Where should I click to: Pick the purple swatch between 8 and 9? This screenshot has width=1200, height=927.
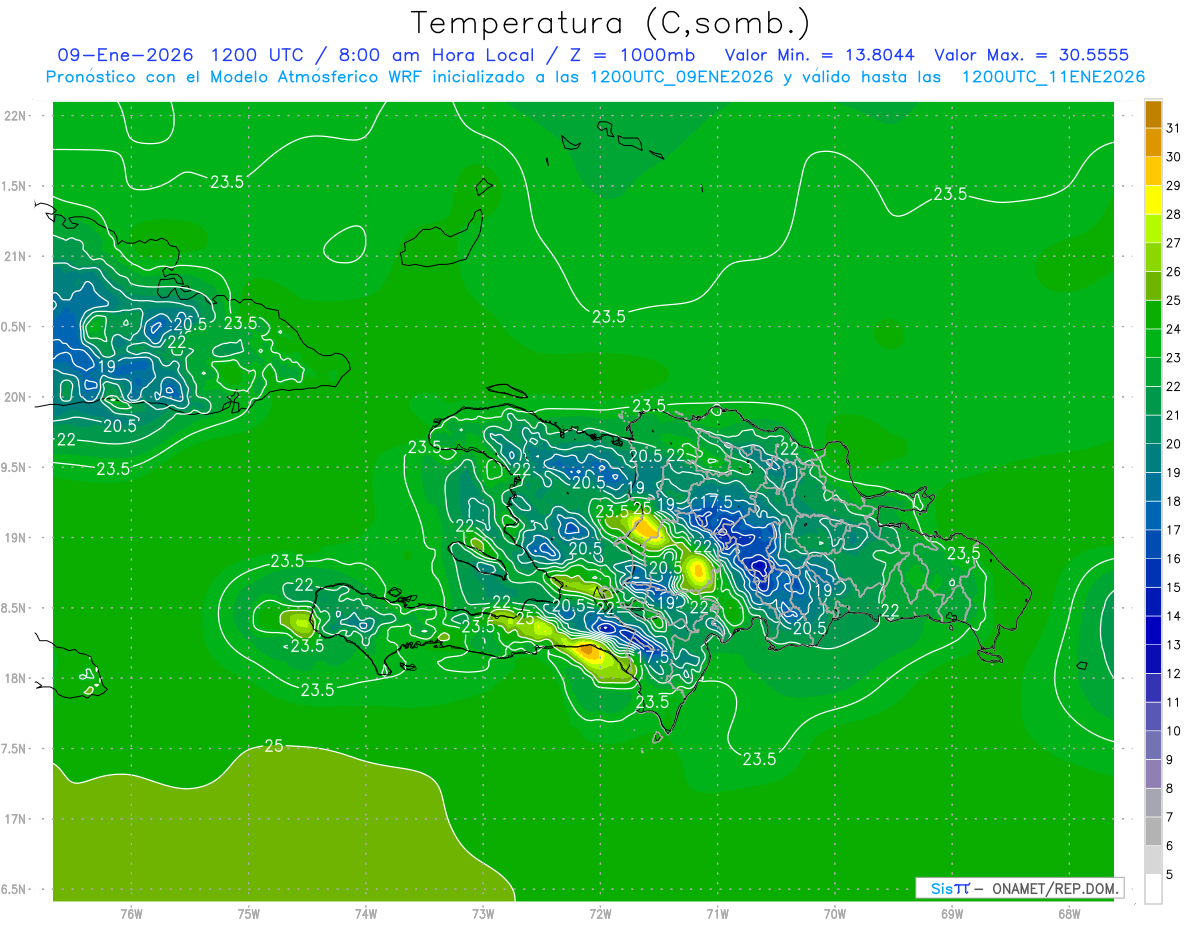coord(1153,774)
